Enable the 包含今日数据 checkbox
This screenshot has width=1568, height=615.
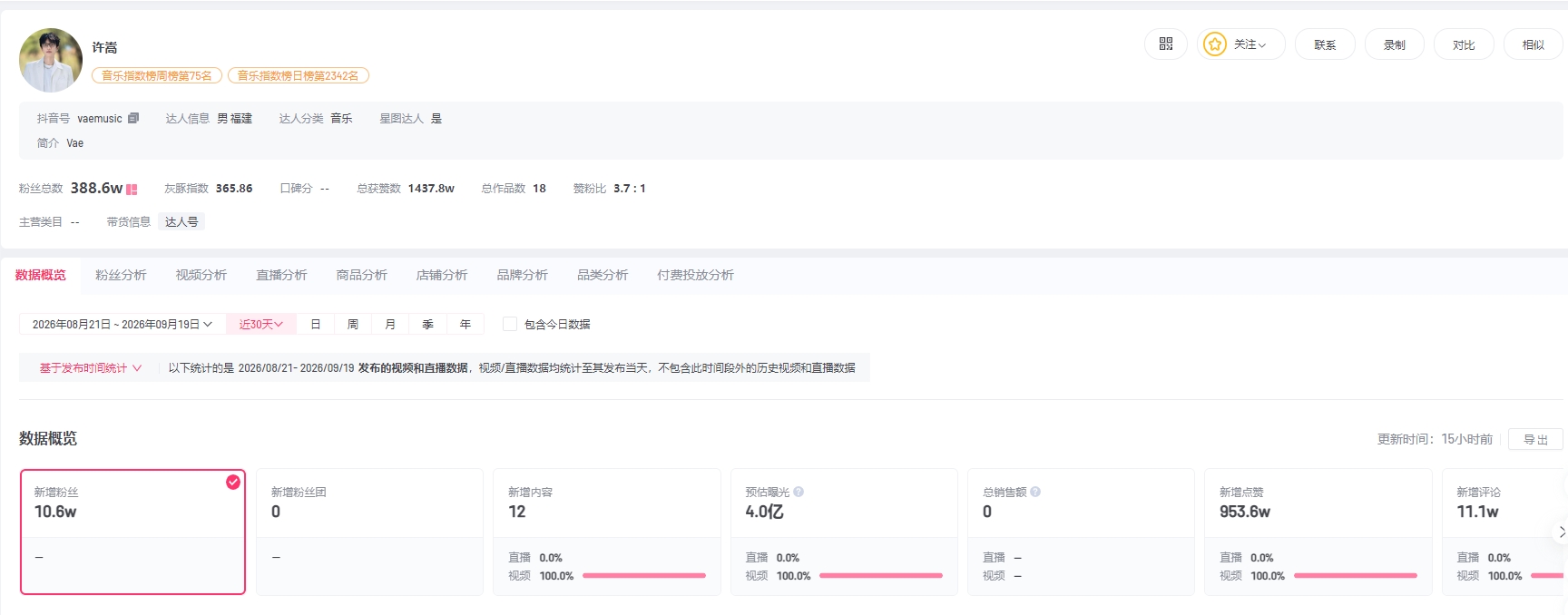tap(510, 324)
